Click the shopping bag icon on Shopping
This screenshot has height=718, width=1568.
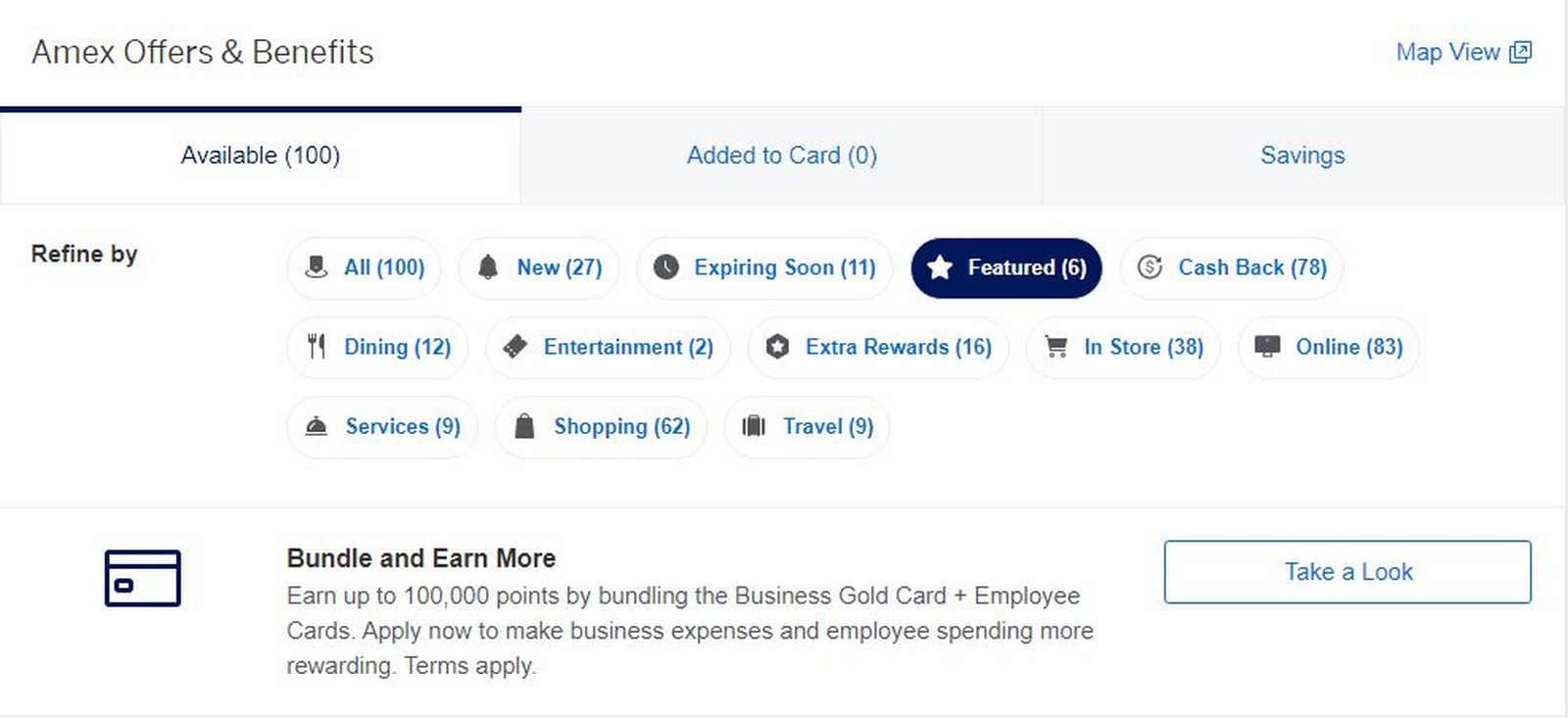coord(525,426)
